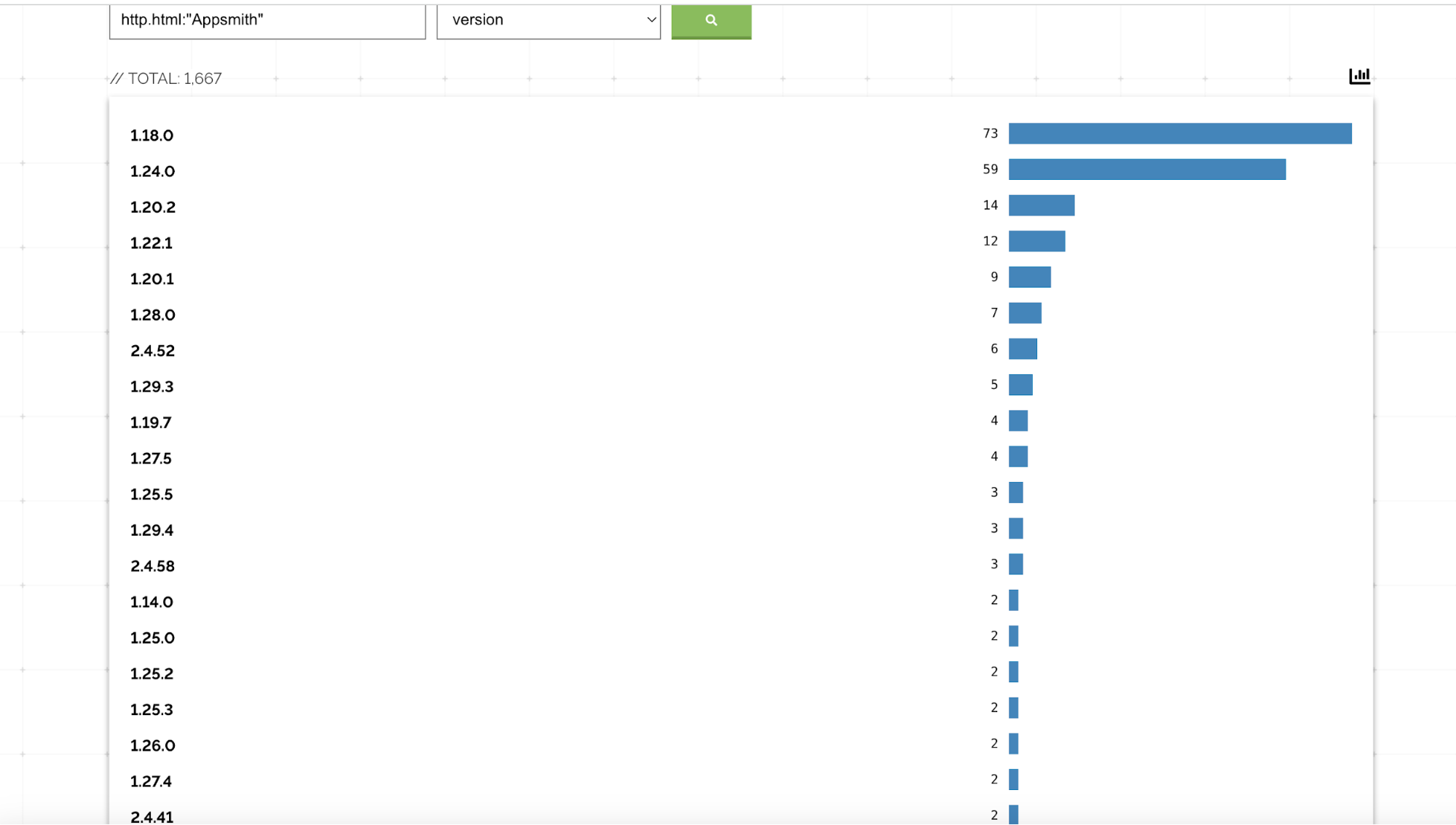
Task: Click the 1.14.0 version label
Action: click(x=151, y=602)
